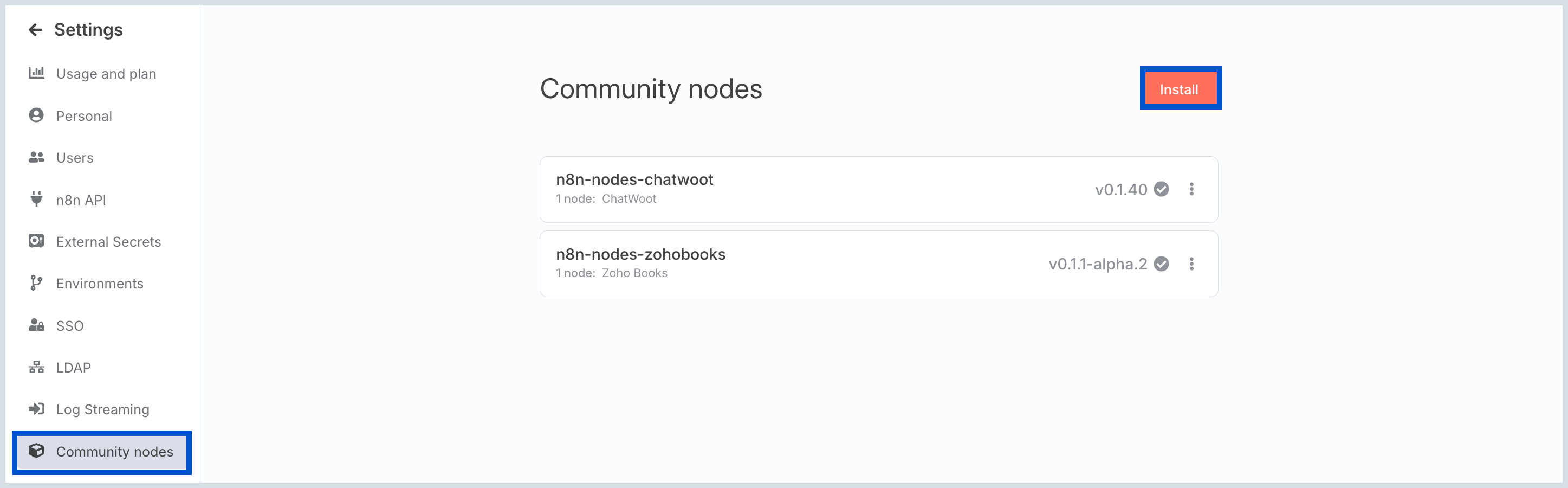
Task: Go to External Secrets settings
Action: pos(108,242)
